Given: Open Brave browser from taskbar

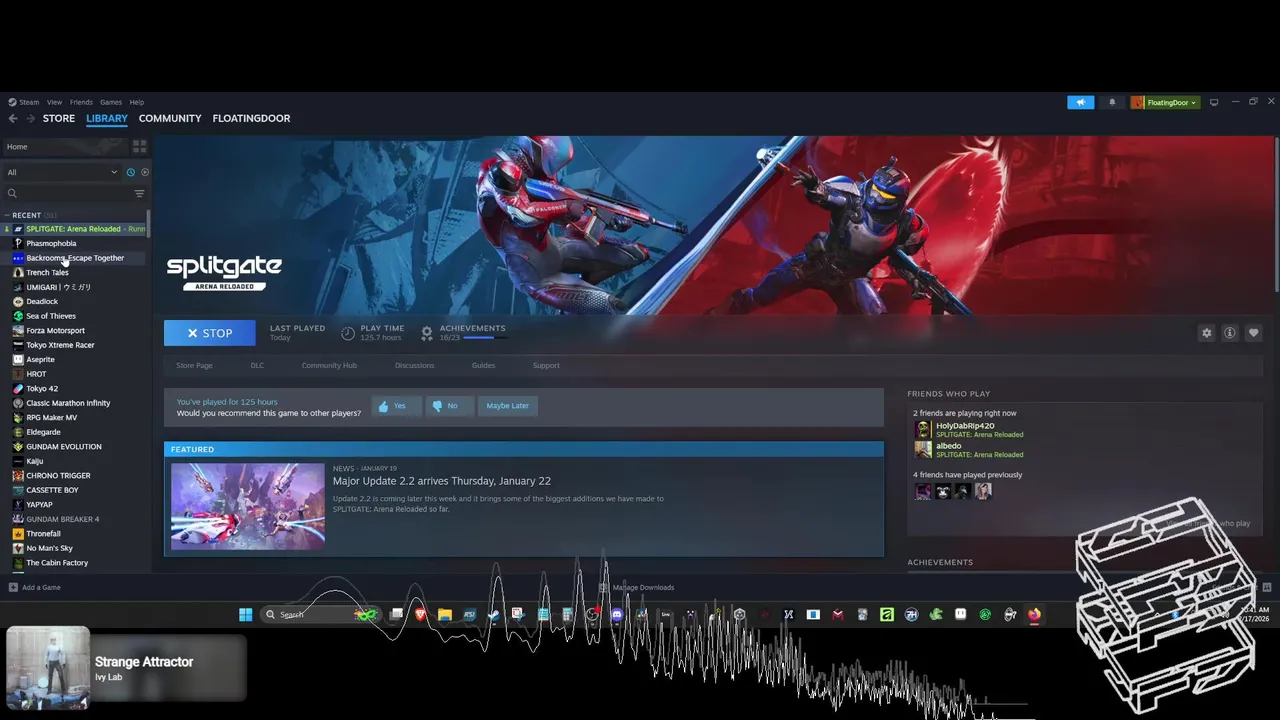Looking at the screenshot, I should (421, 614).
